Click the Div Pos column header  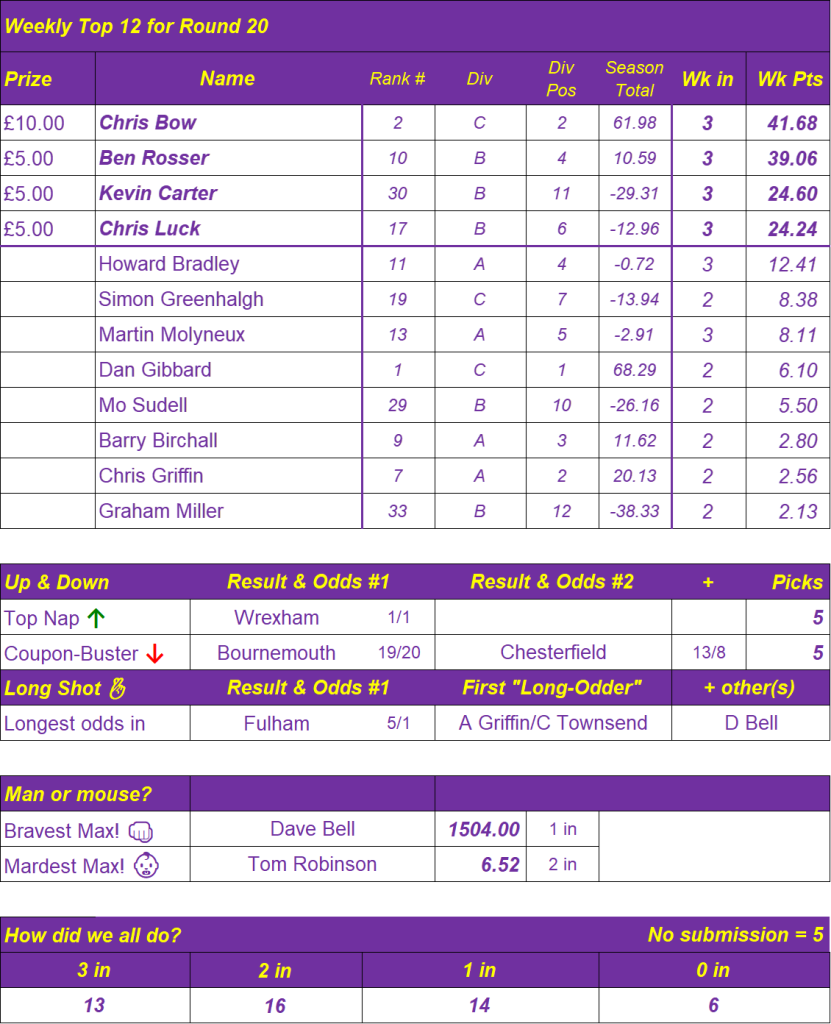(562, 79)
